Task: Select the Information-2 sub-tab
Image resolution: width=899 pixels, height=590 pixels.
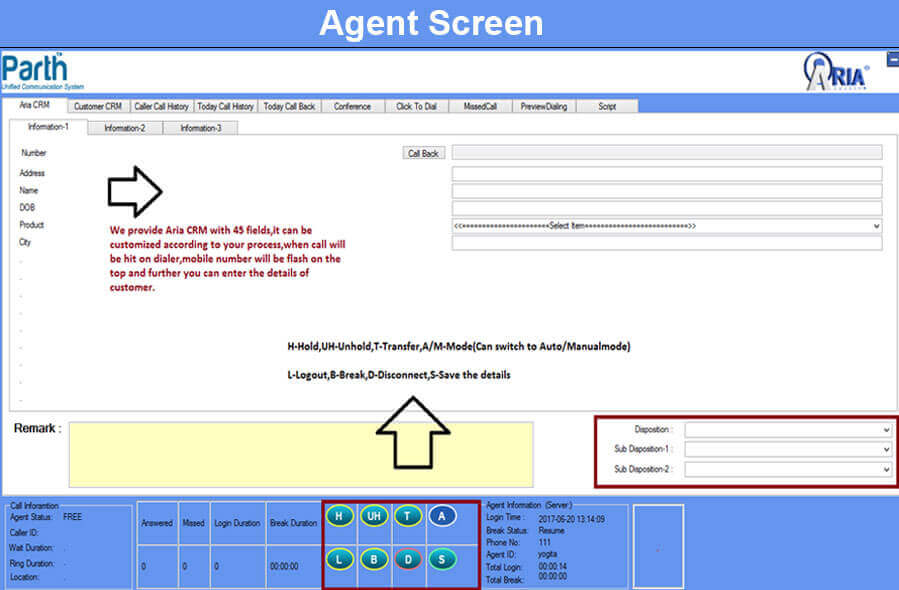Action: click(x=126, y=128)
